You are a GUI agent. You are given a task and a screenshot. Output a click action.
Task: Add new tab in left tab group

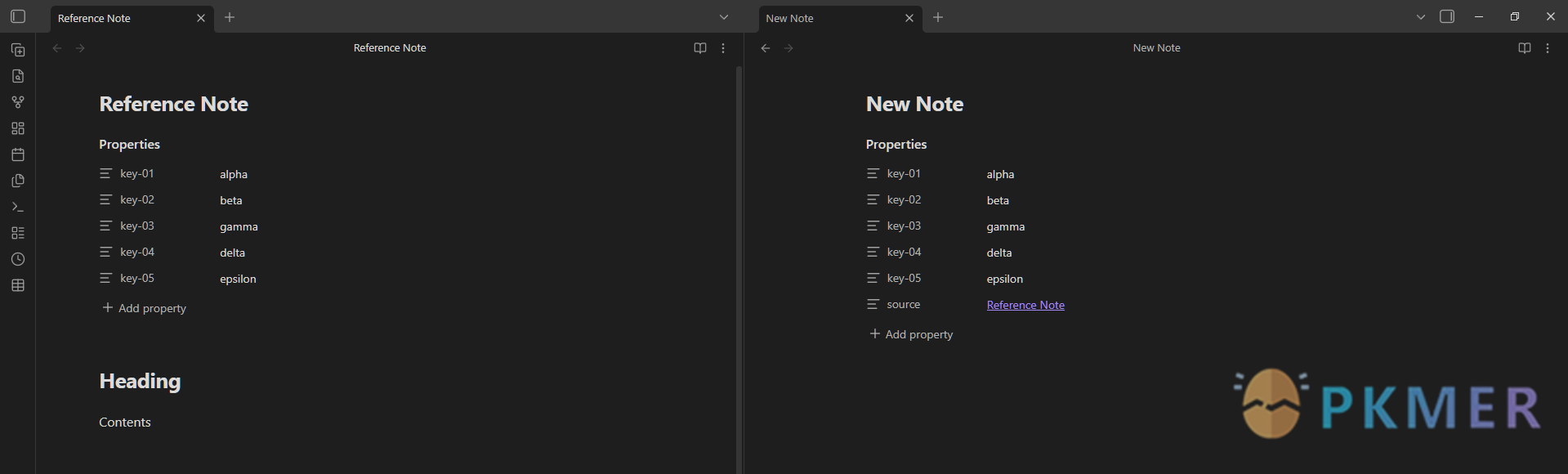(230, 17)
